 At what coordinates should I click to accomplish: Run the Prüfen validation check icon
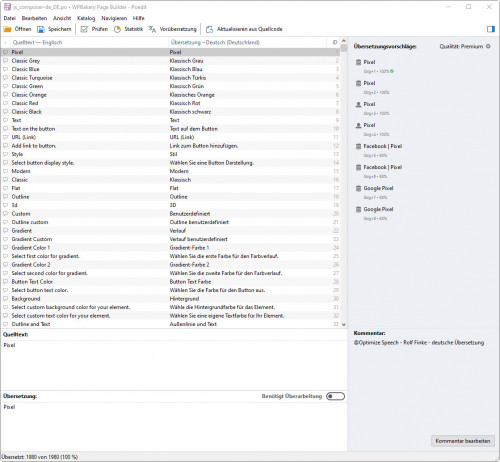pos(84,29)
